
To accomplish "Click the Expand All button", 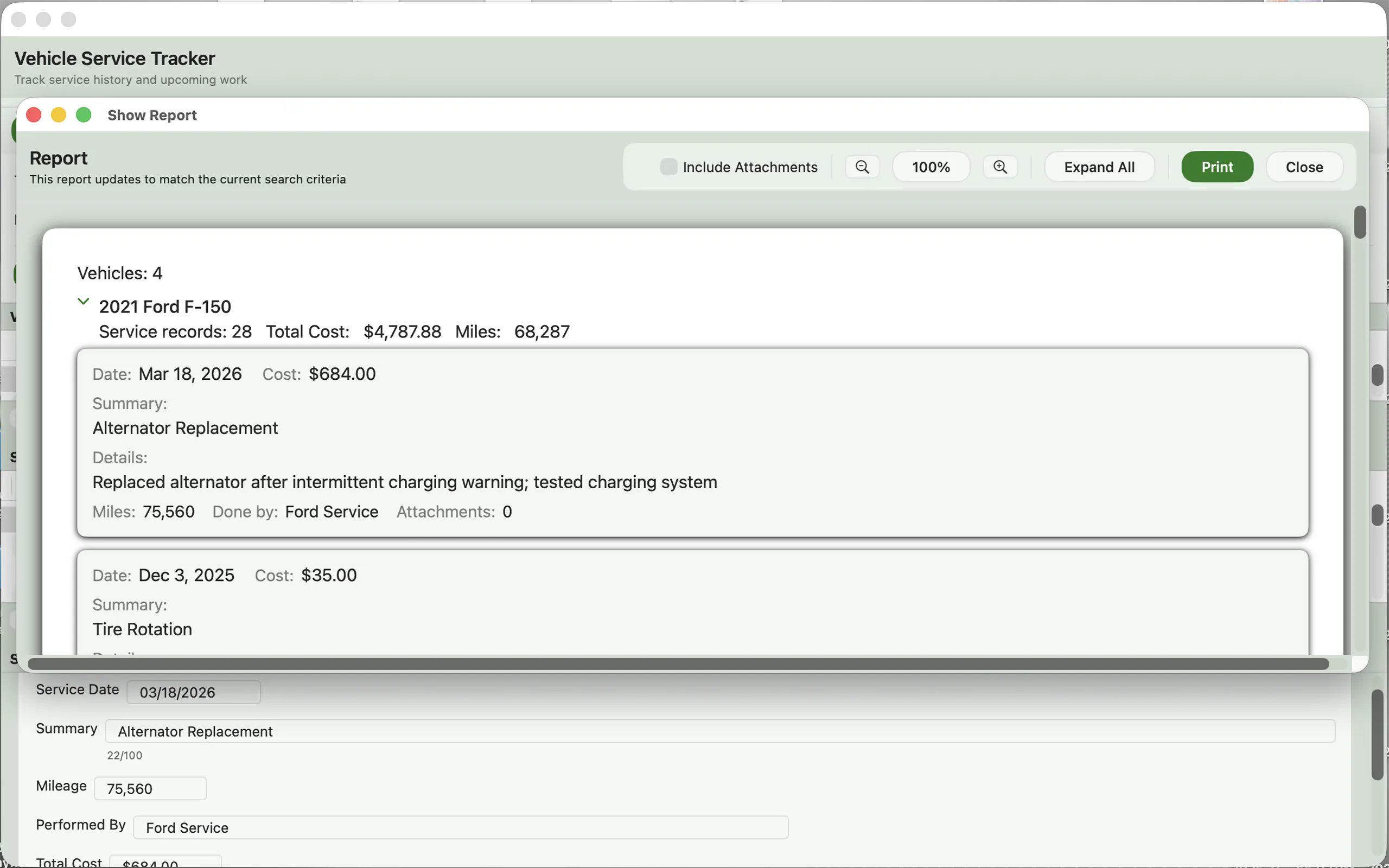I will [1099, 167].
